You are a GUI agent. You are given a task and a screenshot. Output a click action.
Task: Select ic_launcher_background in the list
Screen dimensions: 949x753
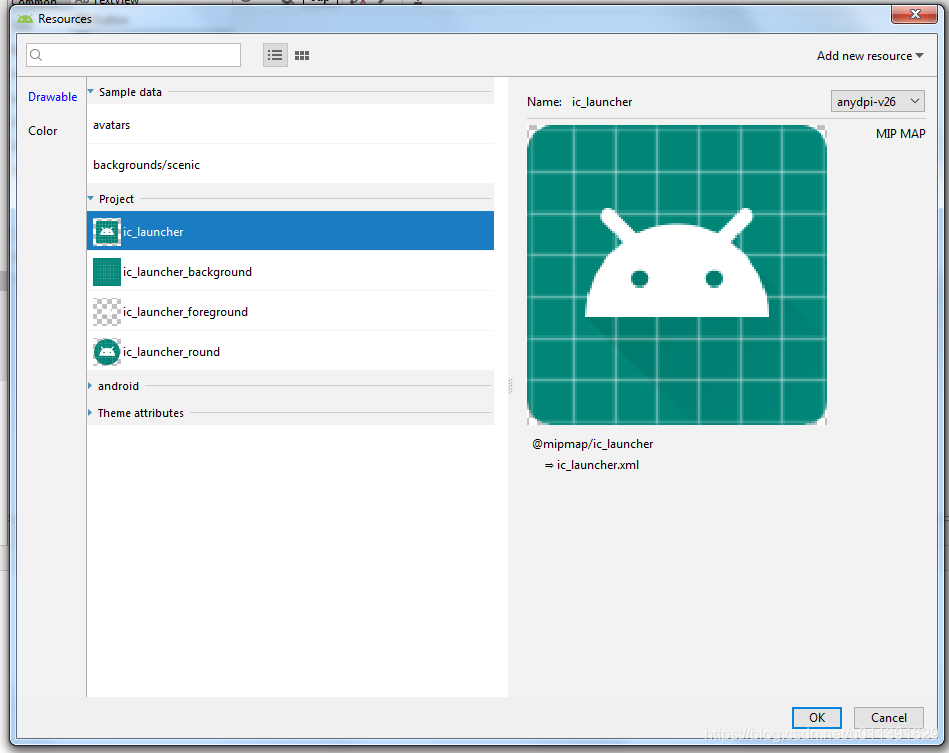(291, 272)
